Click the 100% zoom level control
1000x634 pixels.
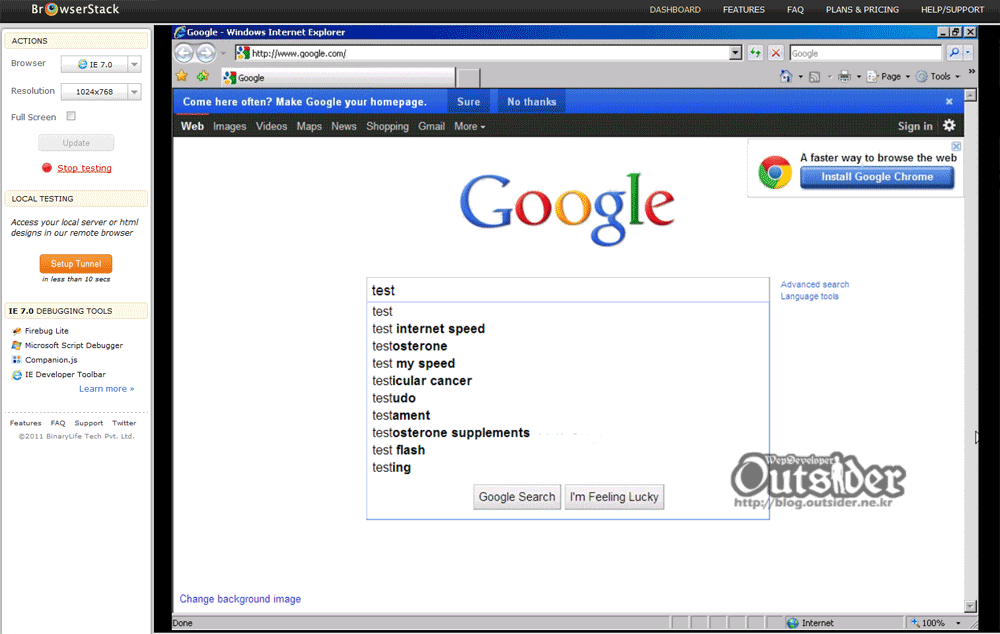pyautogui.click(x=928, y=623)
